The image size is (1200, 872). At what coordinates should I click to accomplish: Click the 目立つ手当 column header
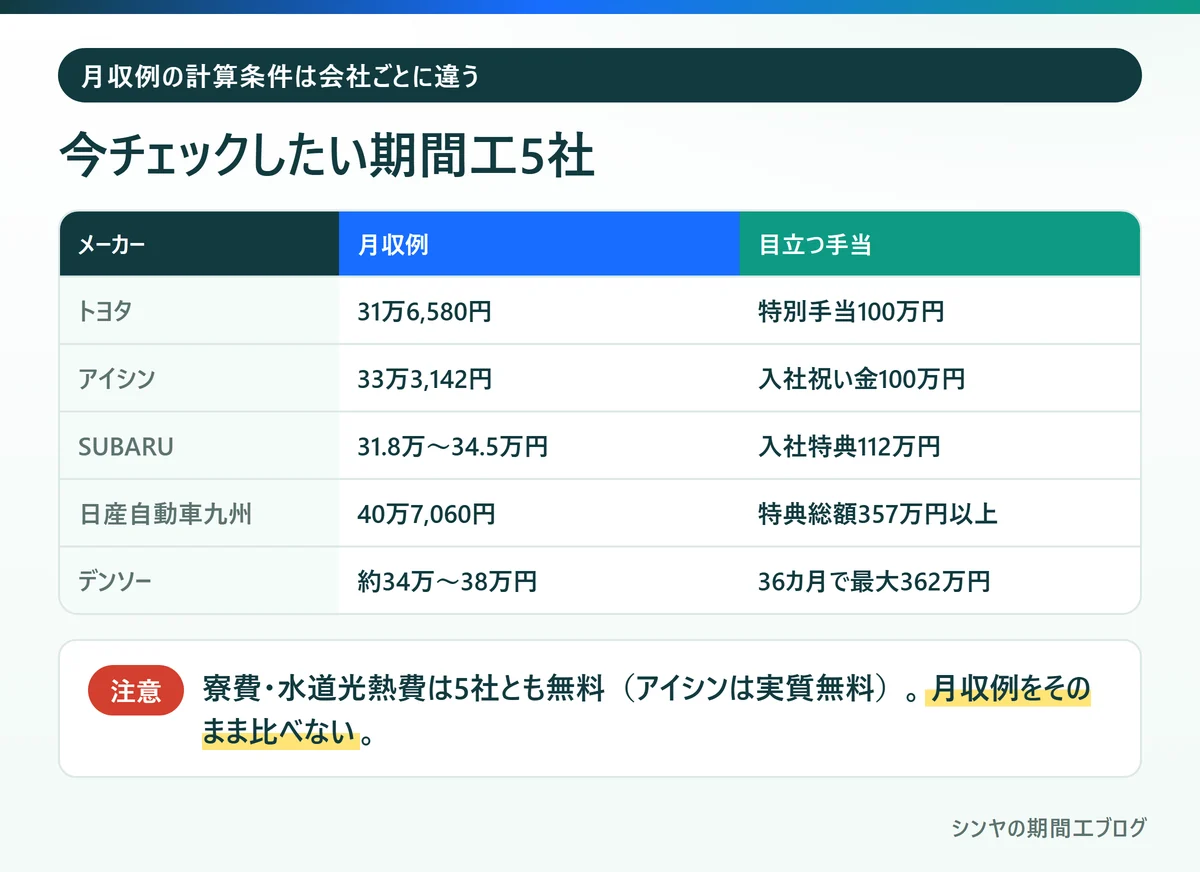[x=940, y=244]
